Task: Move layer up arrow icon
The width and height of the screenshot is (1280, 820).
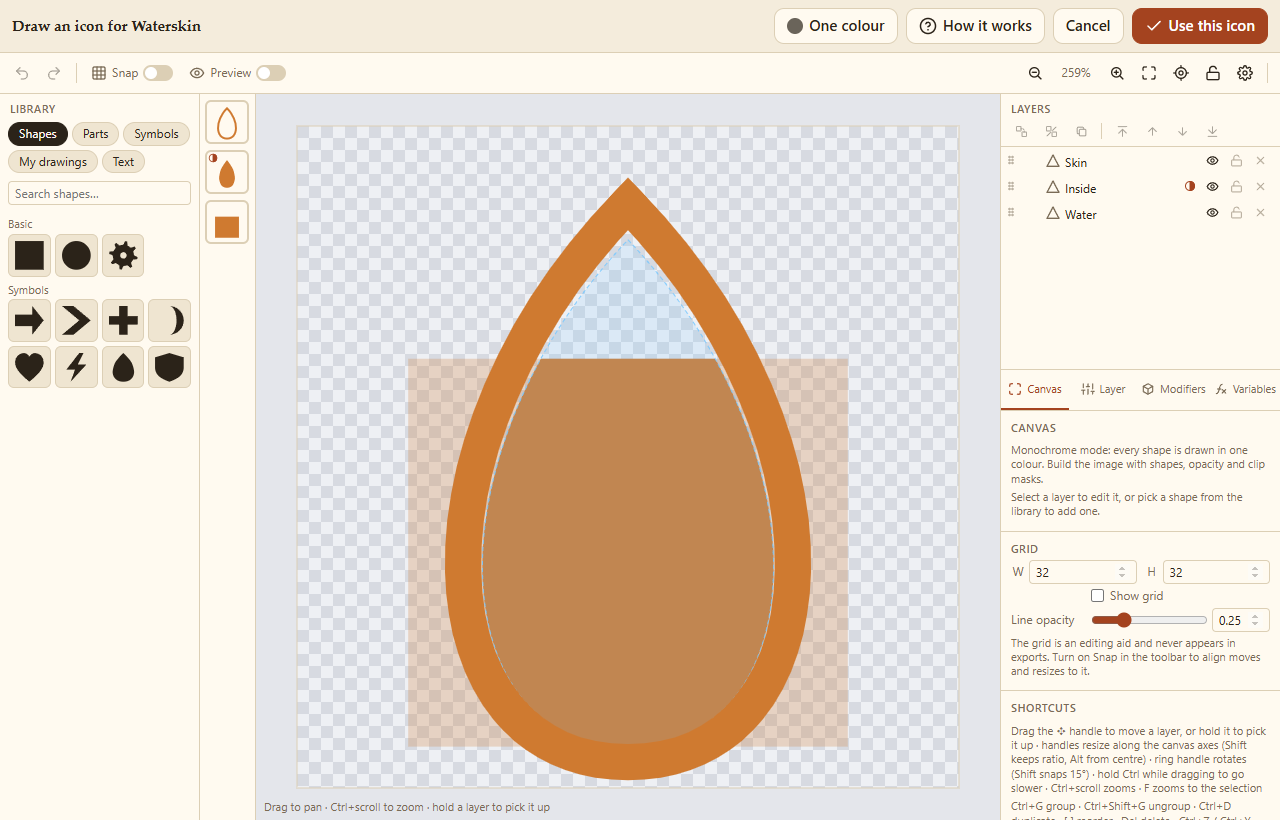Action: pos(1152,131)
